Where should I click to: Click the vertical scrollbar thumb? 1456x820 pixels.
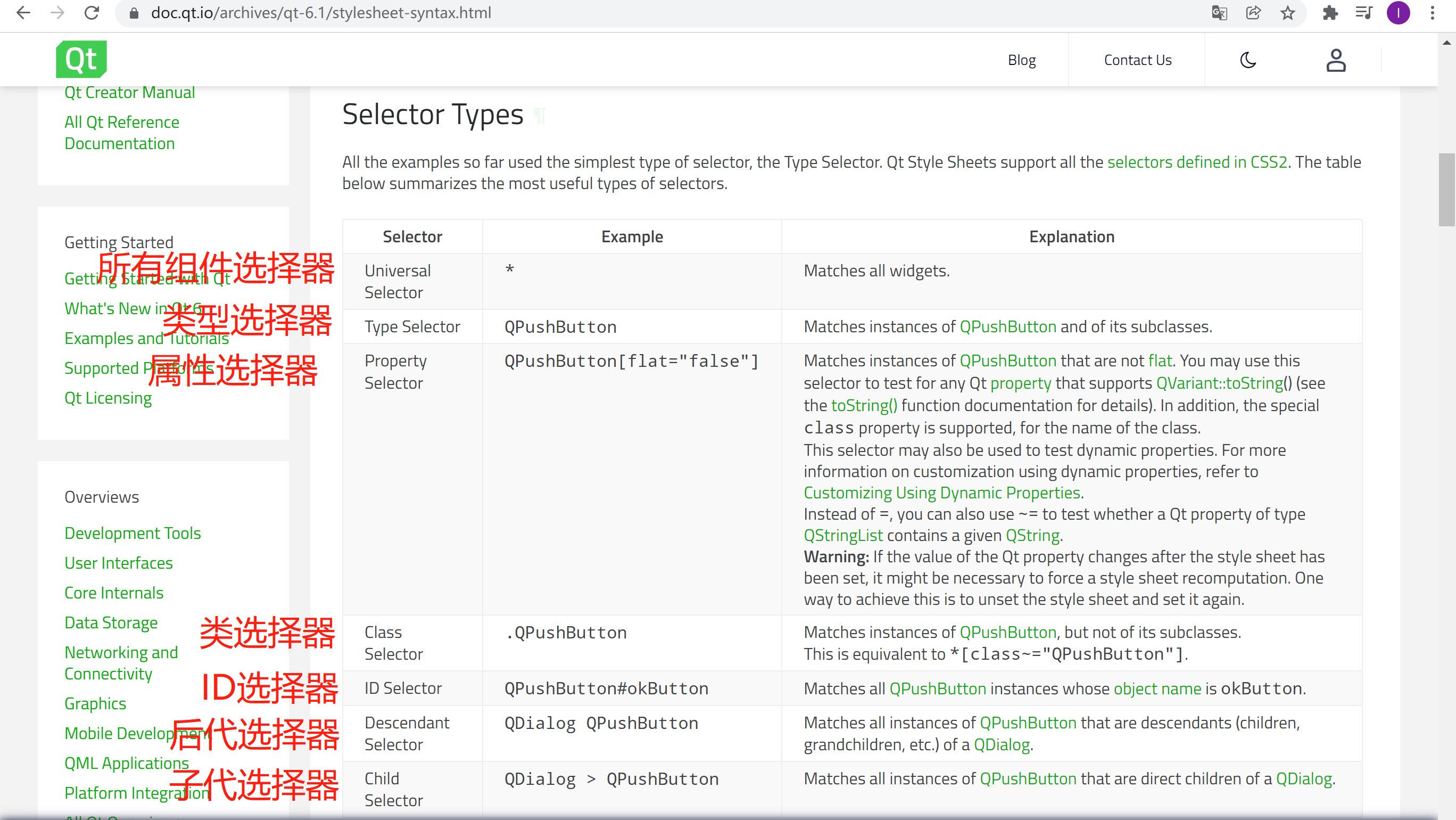coord(1446,190)
